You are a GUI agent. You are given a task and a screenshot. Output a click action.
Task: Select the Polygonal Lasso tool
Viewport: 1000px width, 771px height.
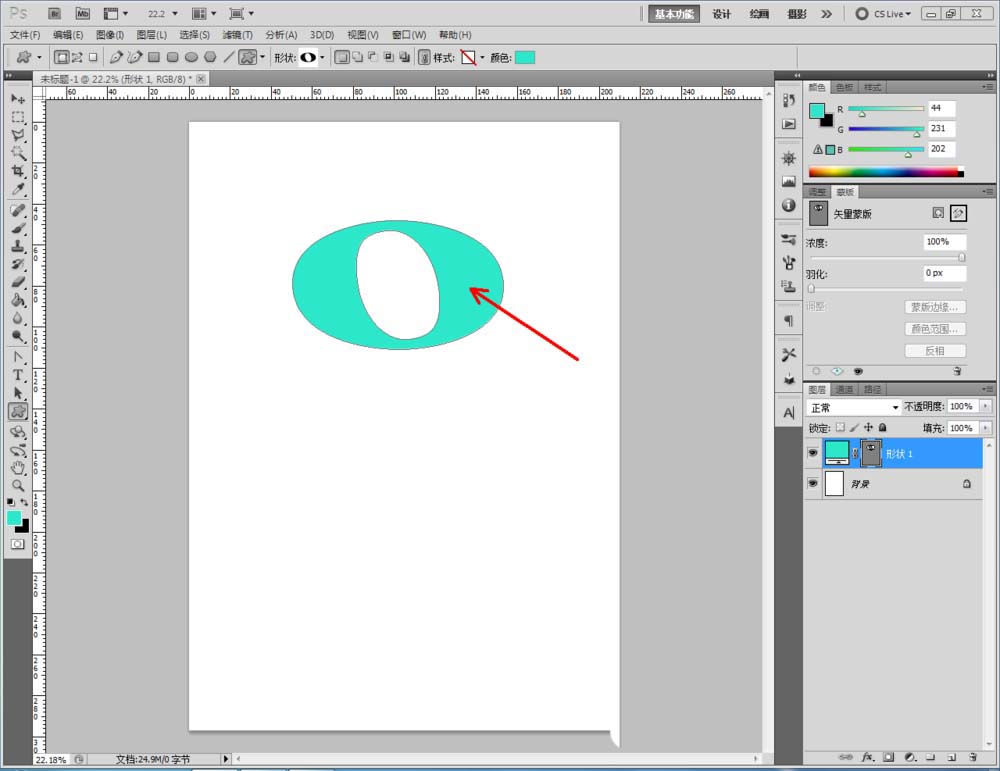coord(18,135)
